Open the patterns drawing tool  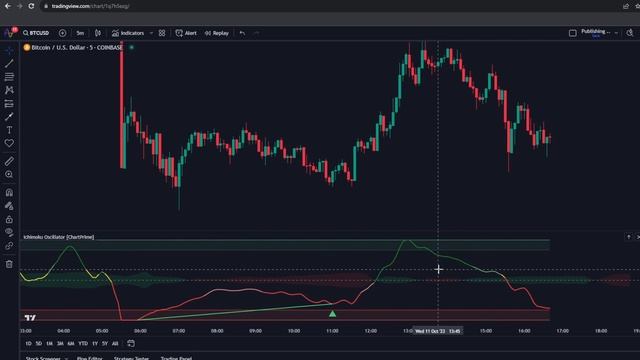(x=9, y=90)
